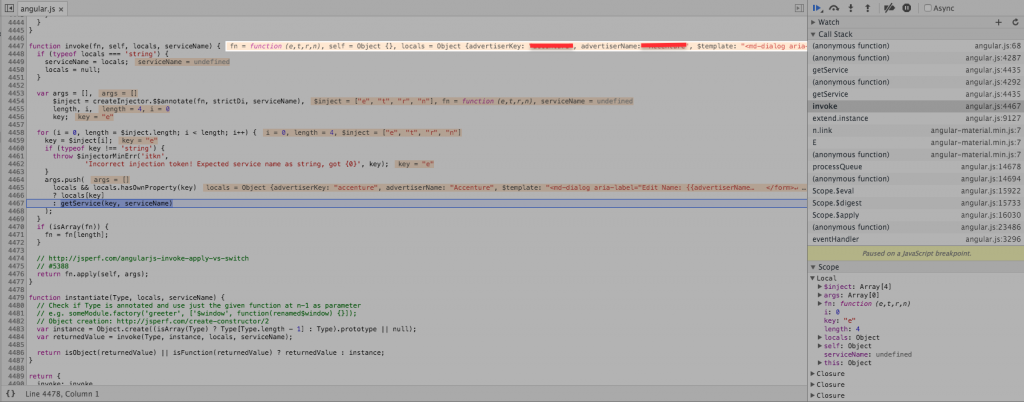The width and height of the screenshot is (1024, 402).
Task: Enable the Async checkbox
Action: tap(928, 8)
